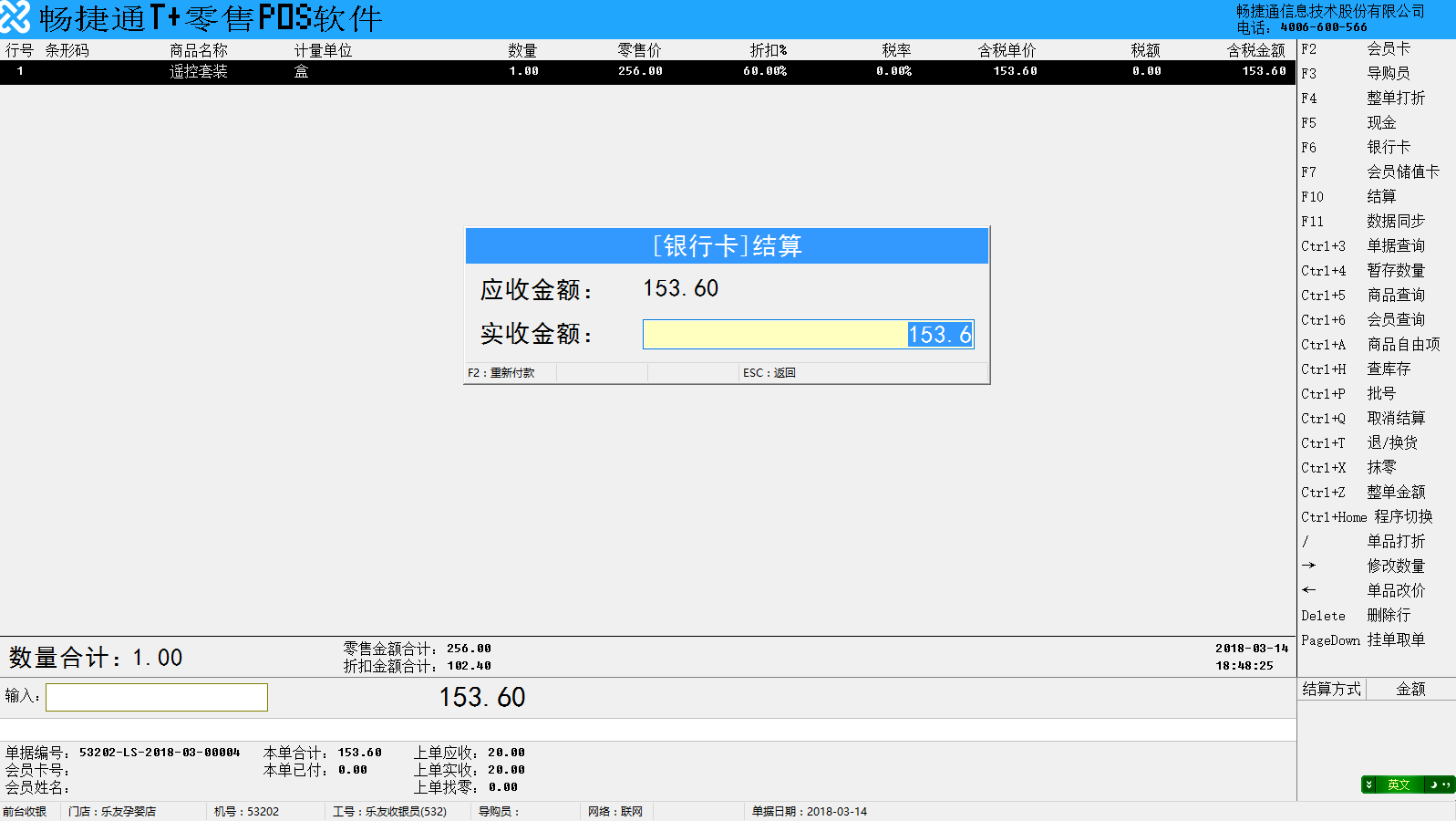1456x821 pixels.
Task: Select the 遥控套装 product row
Action: 647,71
